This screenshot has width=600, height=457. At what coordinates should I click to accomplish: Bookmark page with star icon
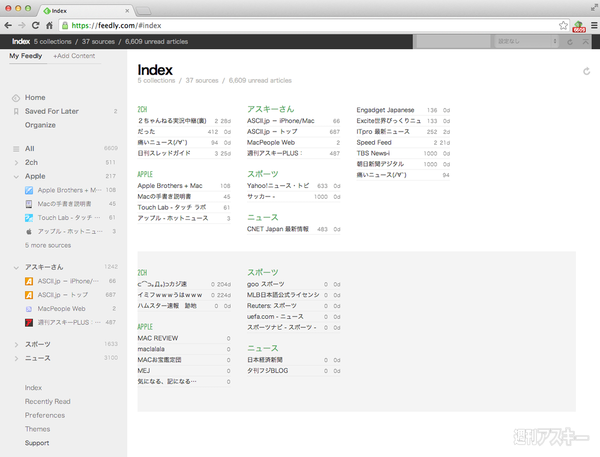563,25
